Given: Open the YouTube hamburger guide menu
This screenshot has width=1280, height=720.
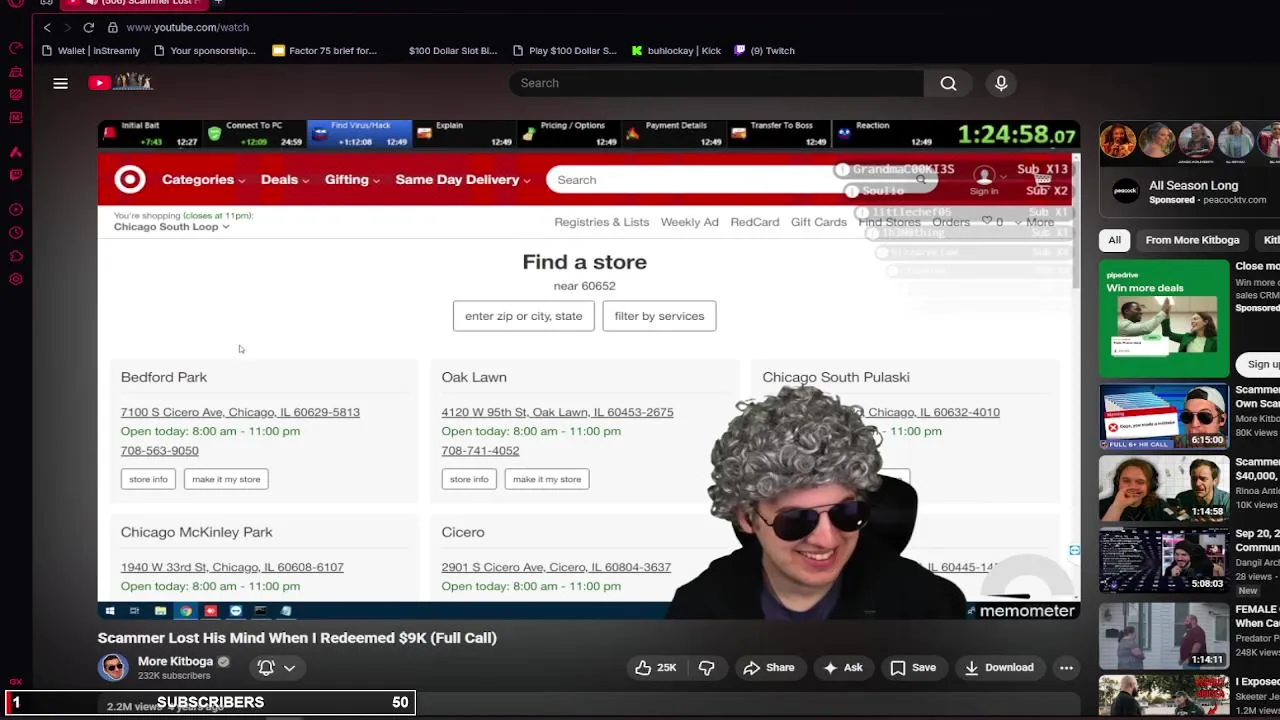Looking at the screenshot, I should tap(60, 83).
